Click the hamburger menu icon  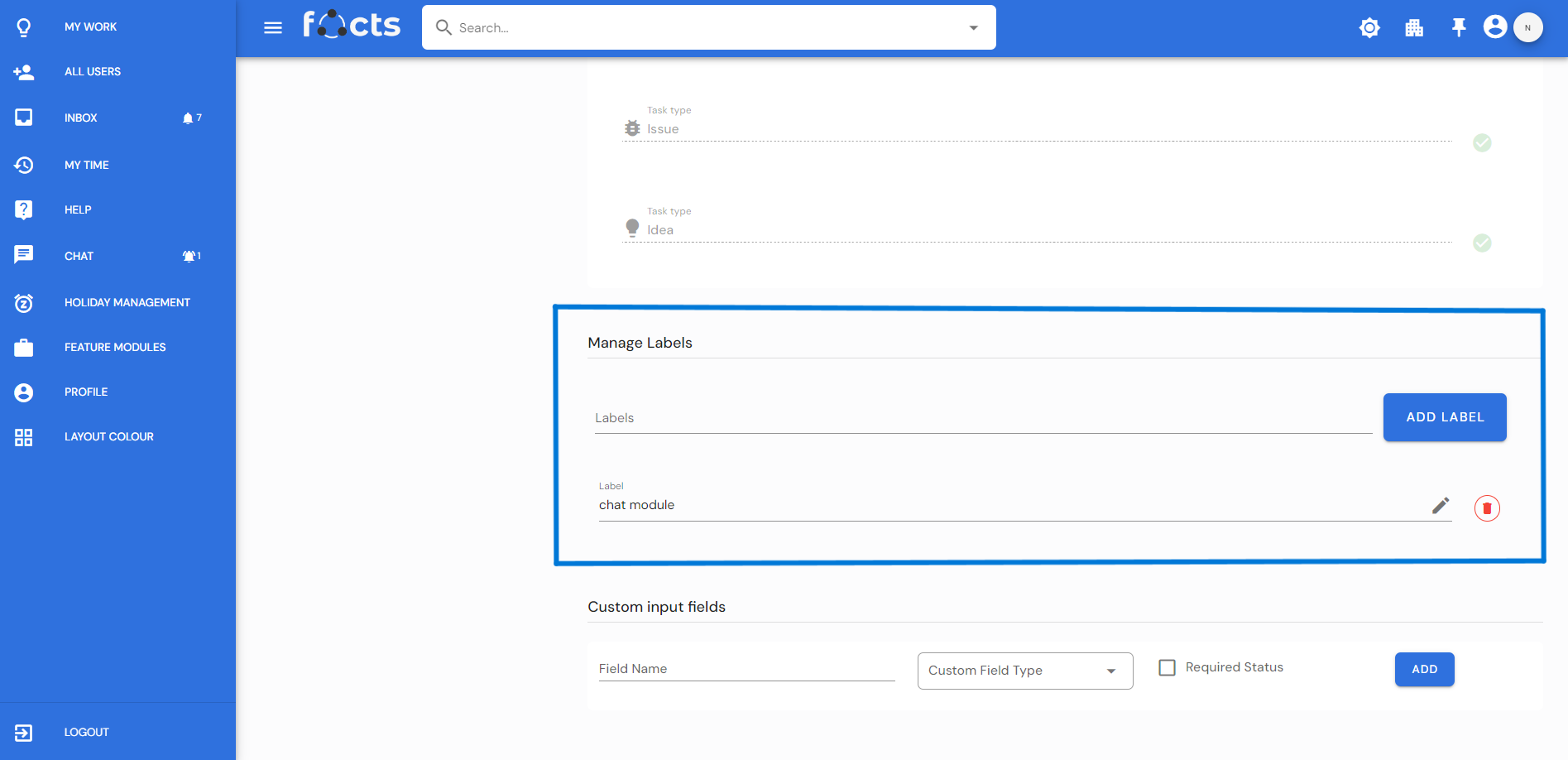click(x=272, y=28)
